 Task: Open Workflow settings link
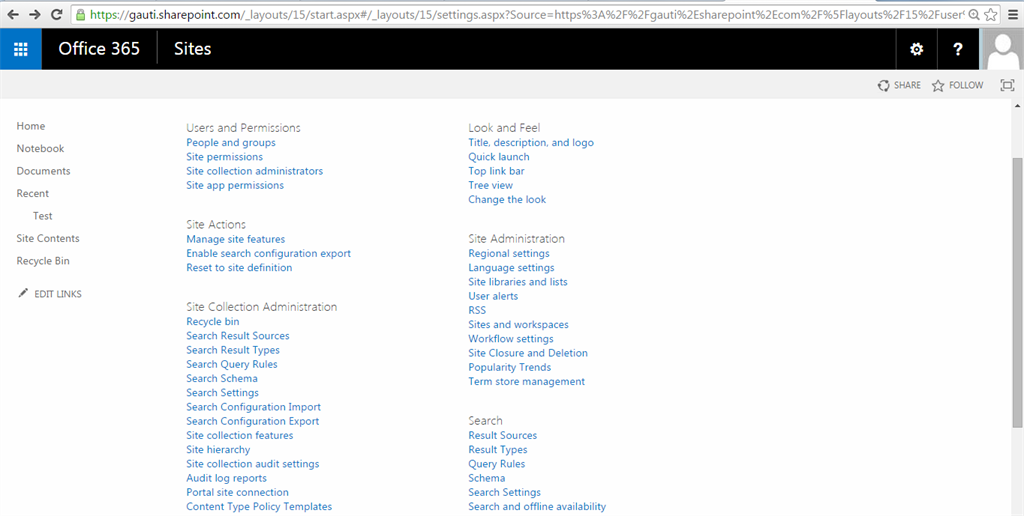511,339
